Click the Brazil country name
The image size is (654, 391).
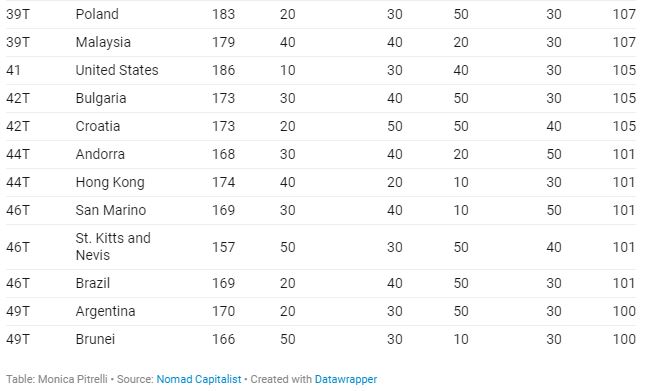pos(93,283)
